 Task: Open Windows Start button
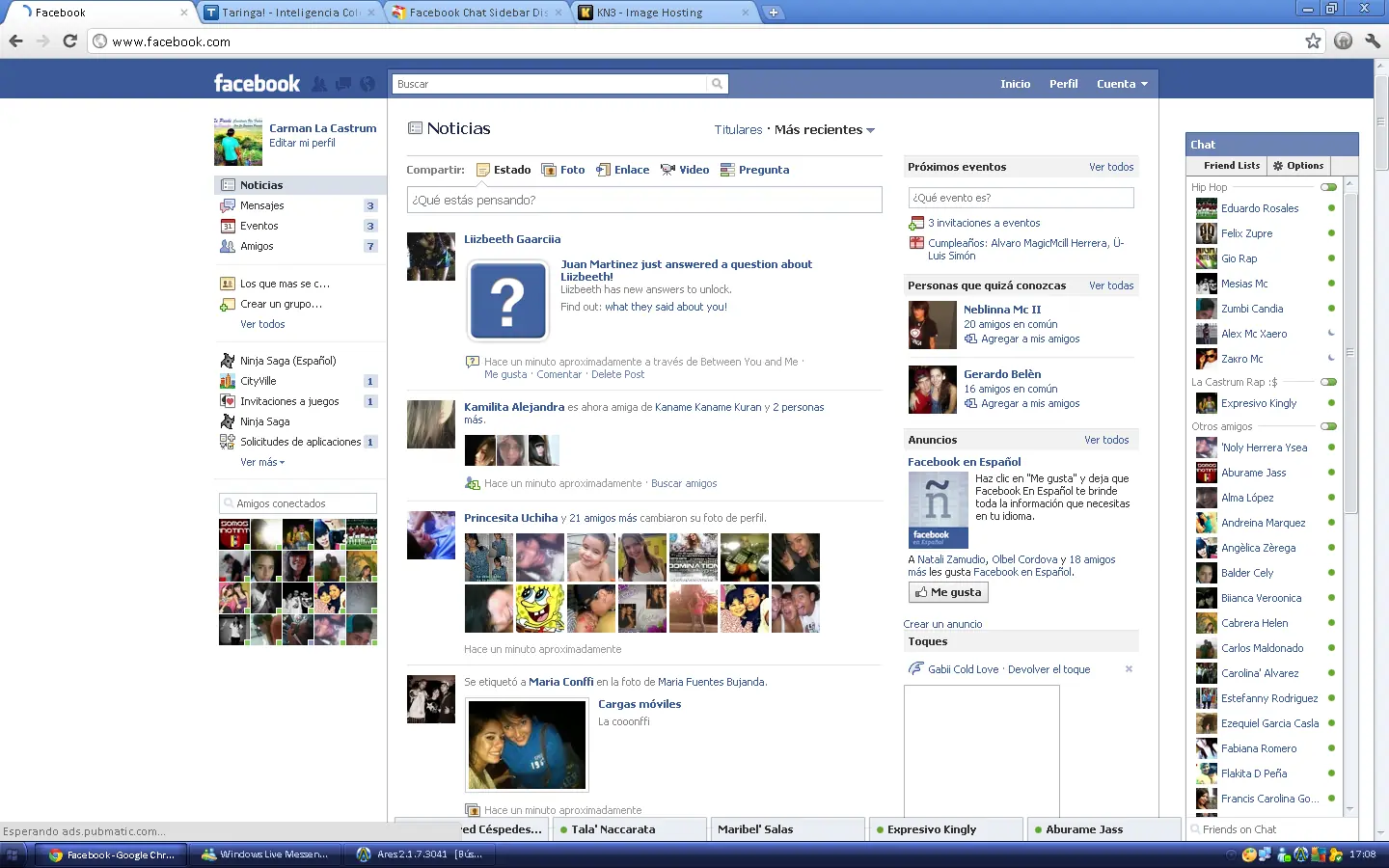tap(13, 854)
